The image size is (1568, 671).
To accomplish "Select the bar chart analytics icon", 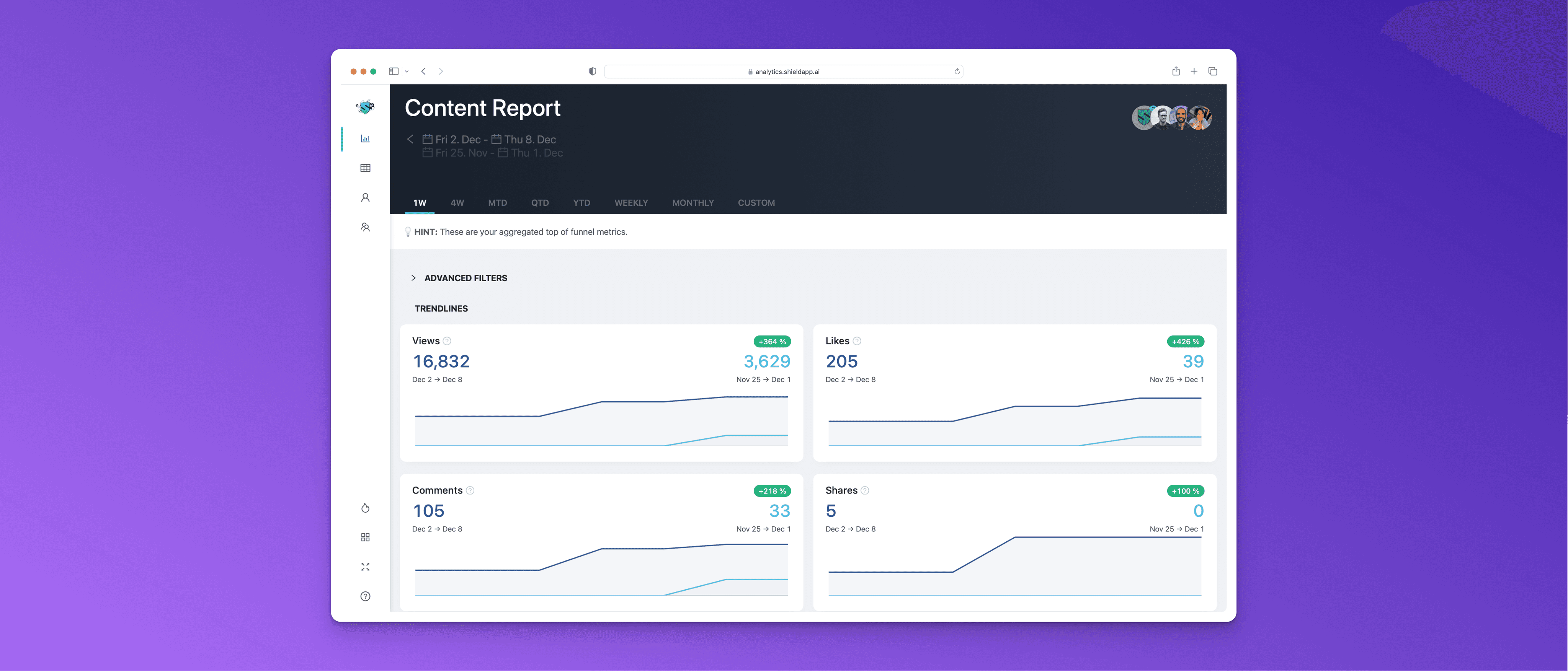I will (x=365, y=138).
